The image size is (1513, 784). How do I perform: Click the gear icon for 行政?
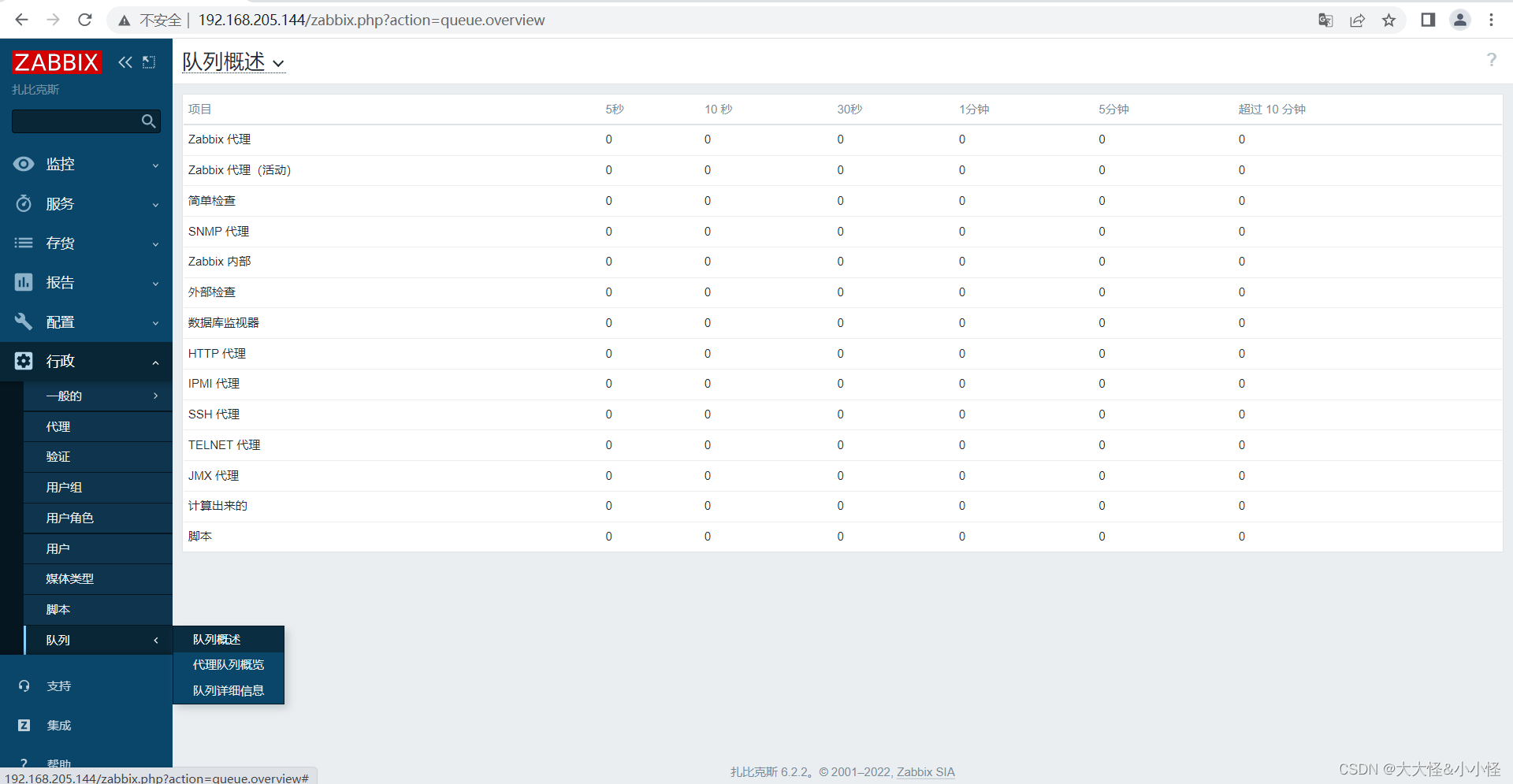[x=24, y=361]
